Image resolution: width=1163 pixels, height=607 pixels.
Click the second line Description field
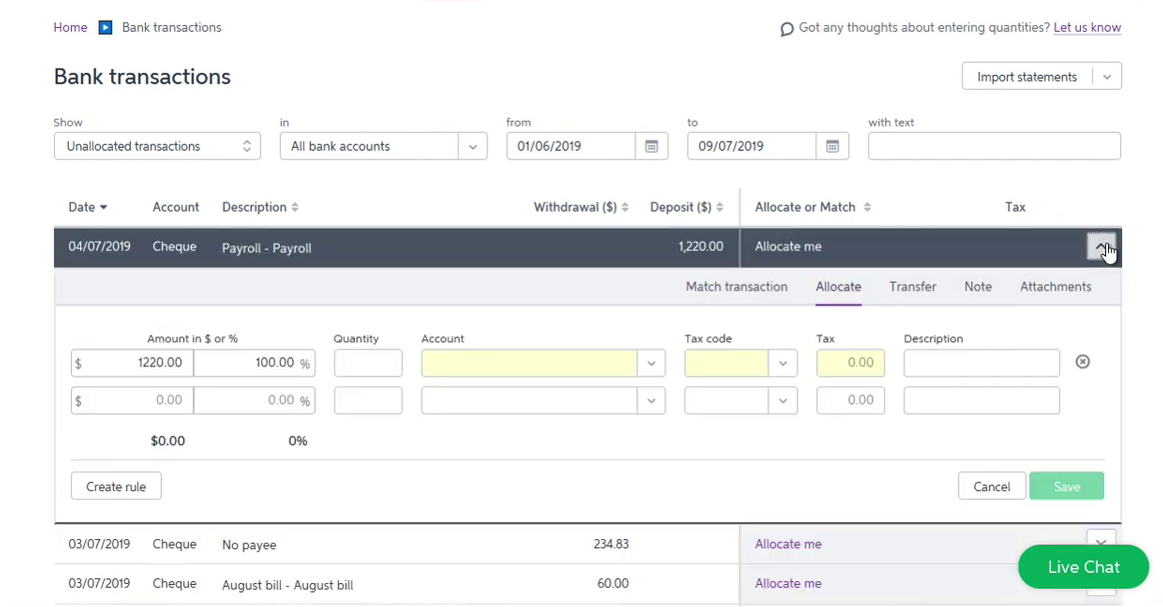click(981, 401)
